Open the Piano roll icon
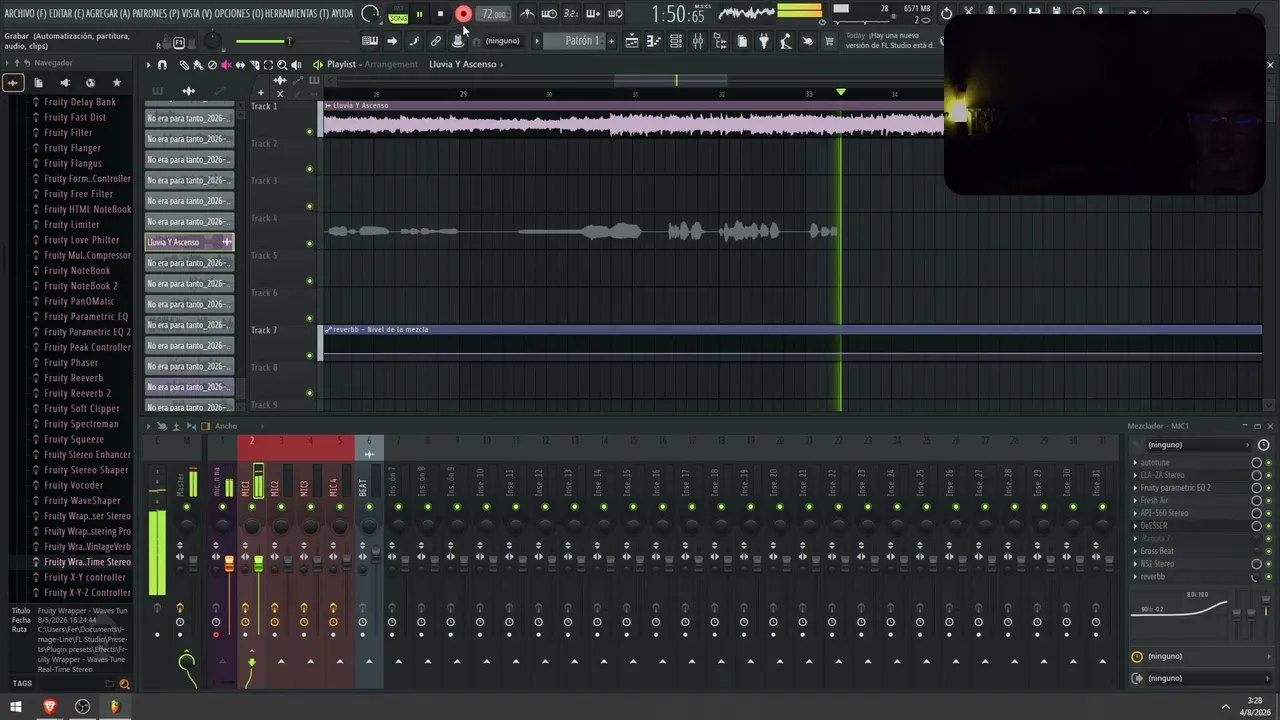Viewport: 1280px width, 720px height. coord(654,41)
